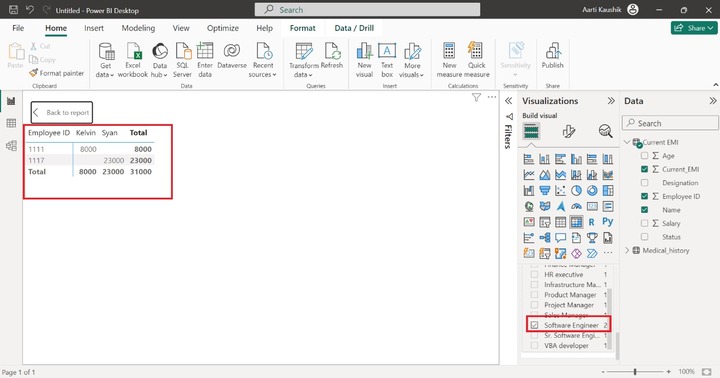Connect to SQL Server

click(x=182, y=60)
